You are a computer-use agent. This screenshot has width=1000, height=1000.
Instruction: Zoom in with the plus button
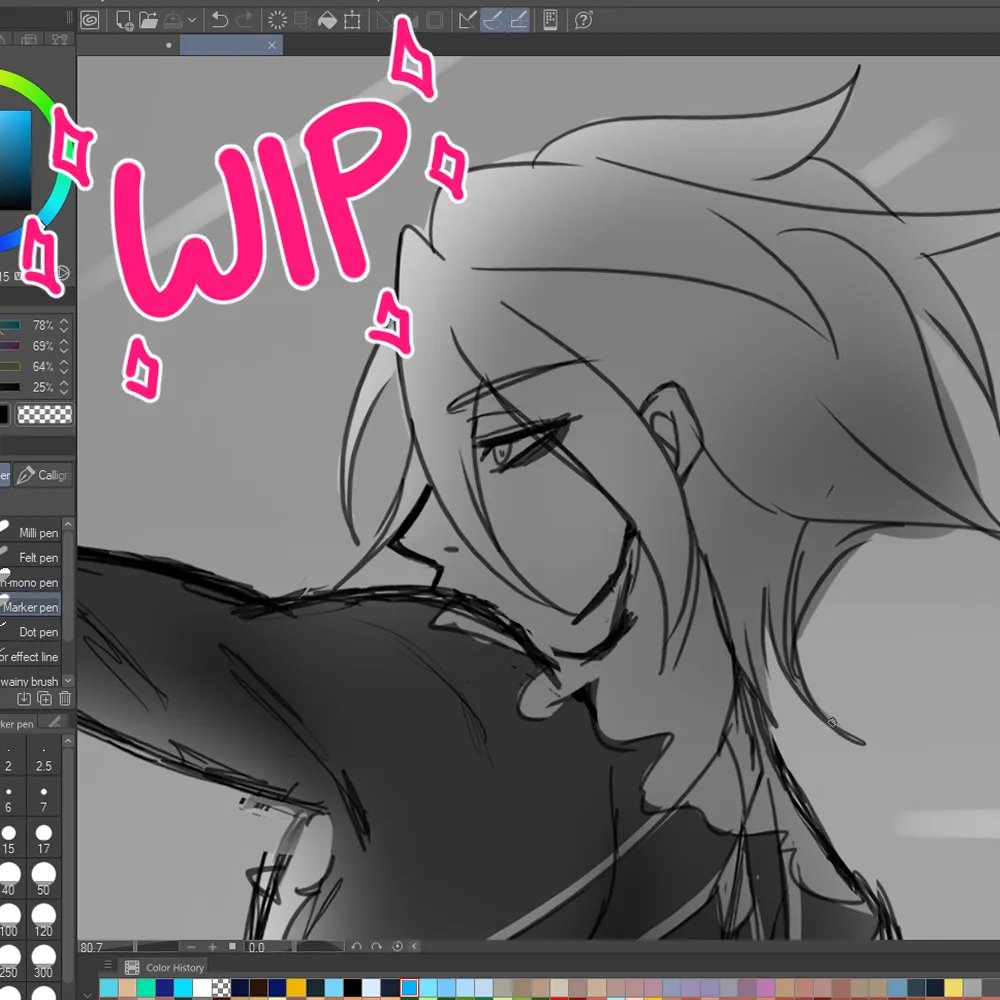click(212, 947)
